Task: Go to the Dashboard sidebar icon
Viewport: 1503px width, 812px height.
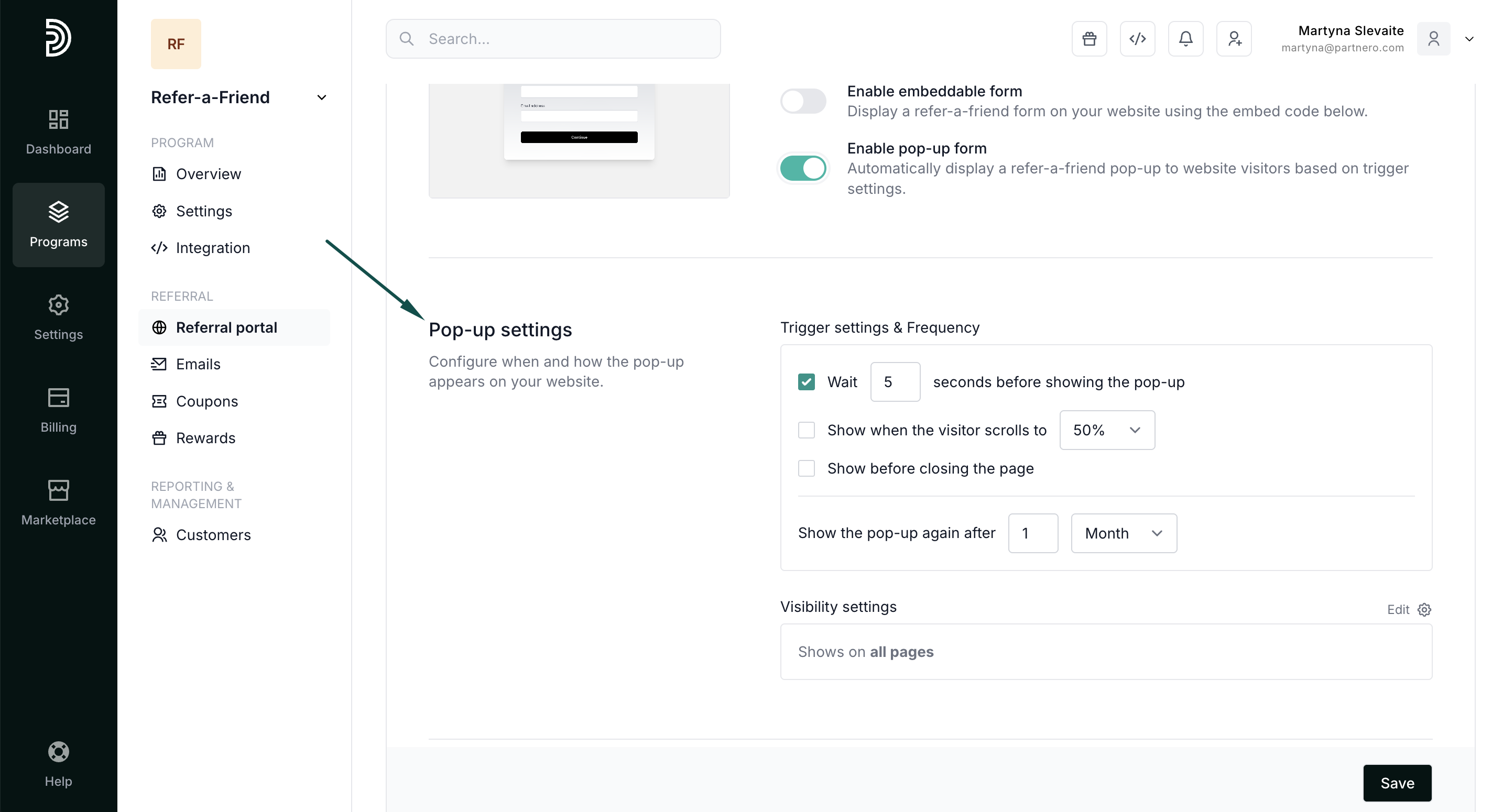Action: 58,132
